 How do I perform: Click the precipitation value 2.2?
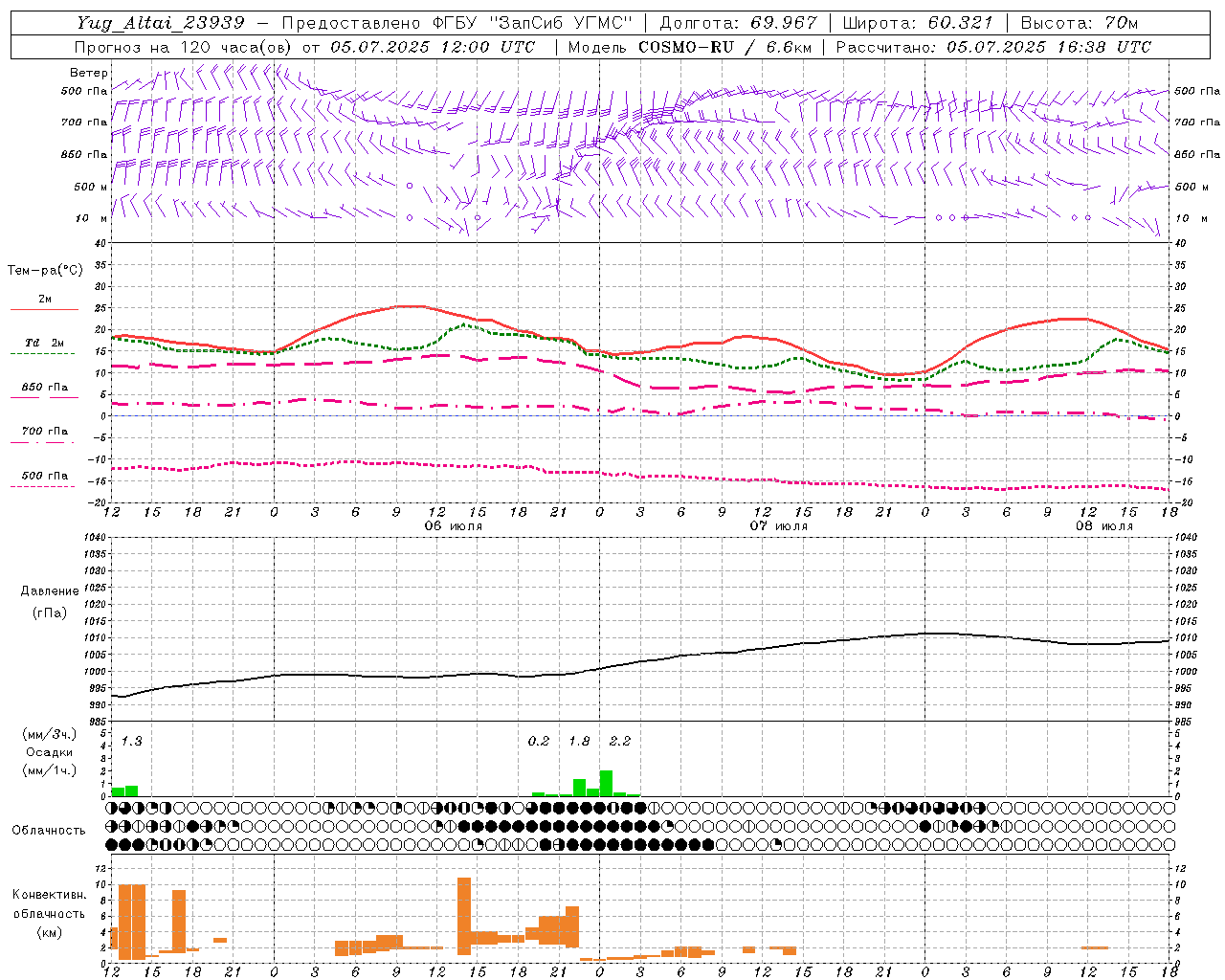(x=619, y=741)
